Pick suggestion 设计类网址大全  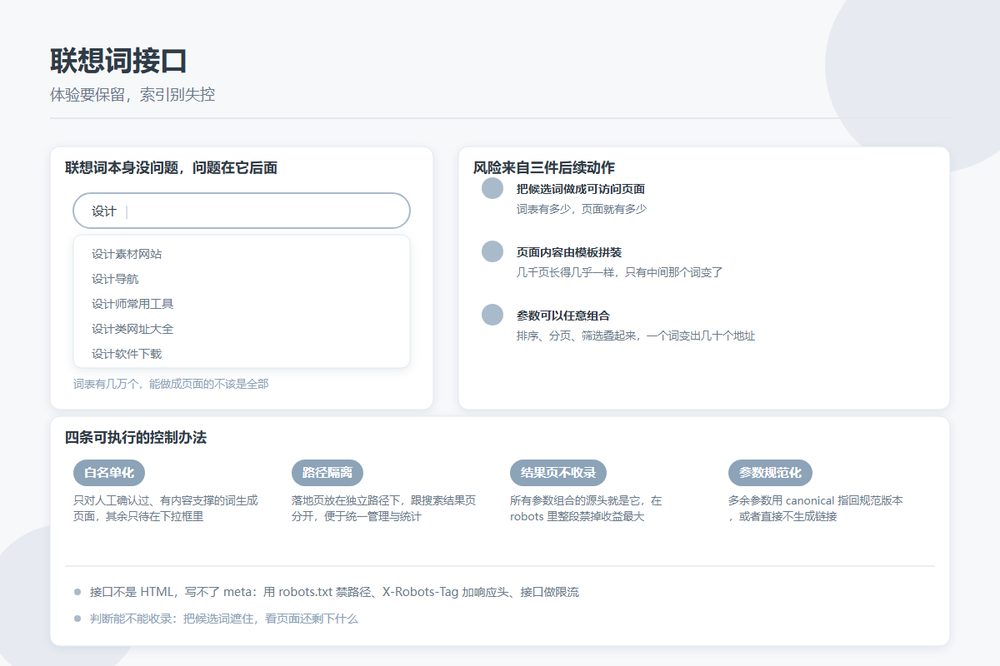132,329
